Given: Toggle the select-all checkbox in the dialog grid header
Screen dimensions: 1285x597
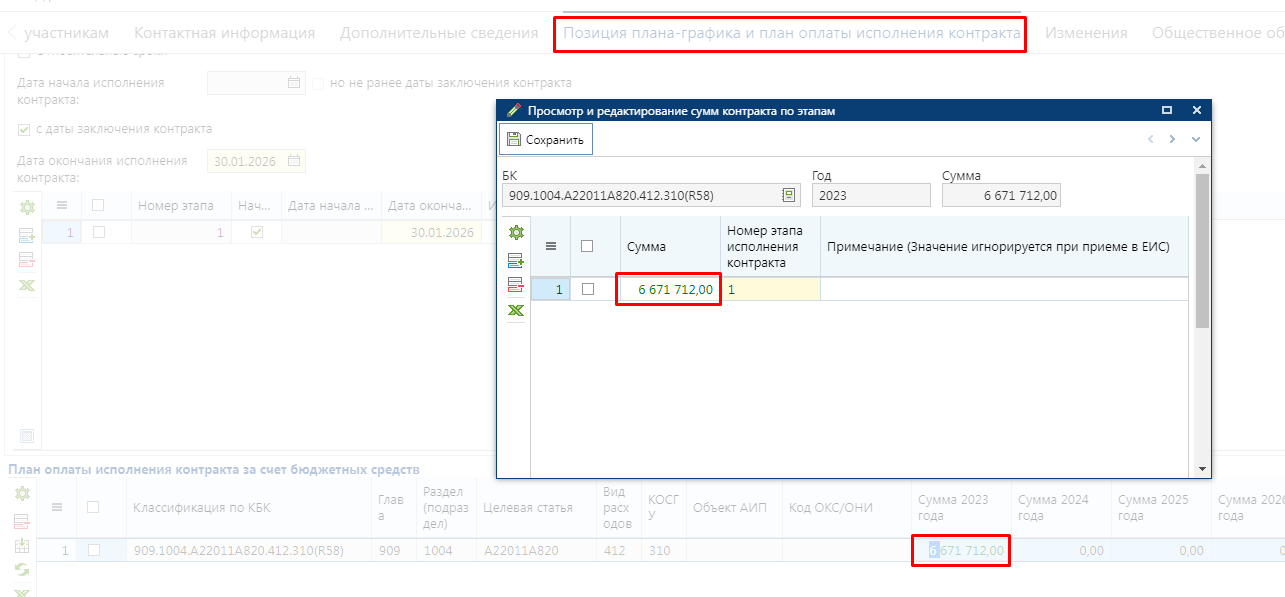Looking at the screenshot, I should [x=588, y=246].
